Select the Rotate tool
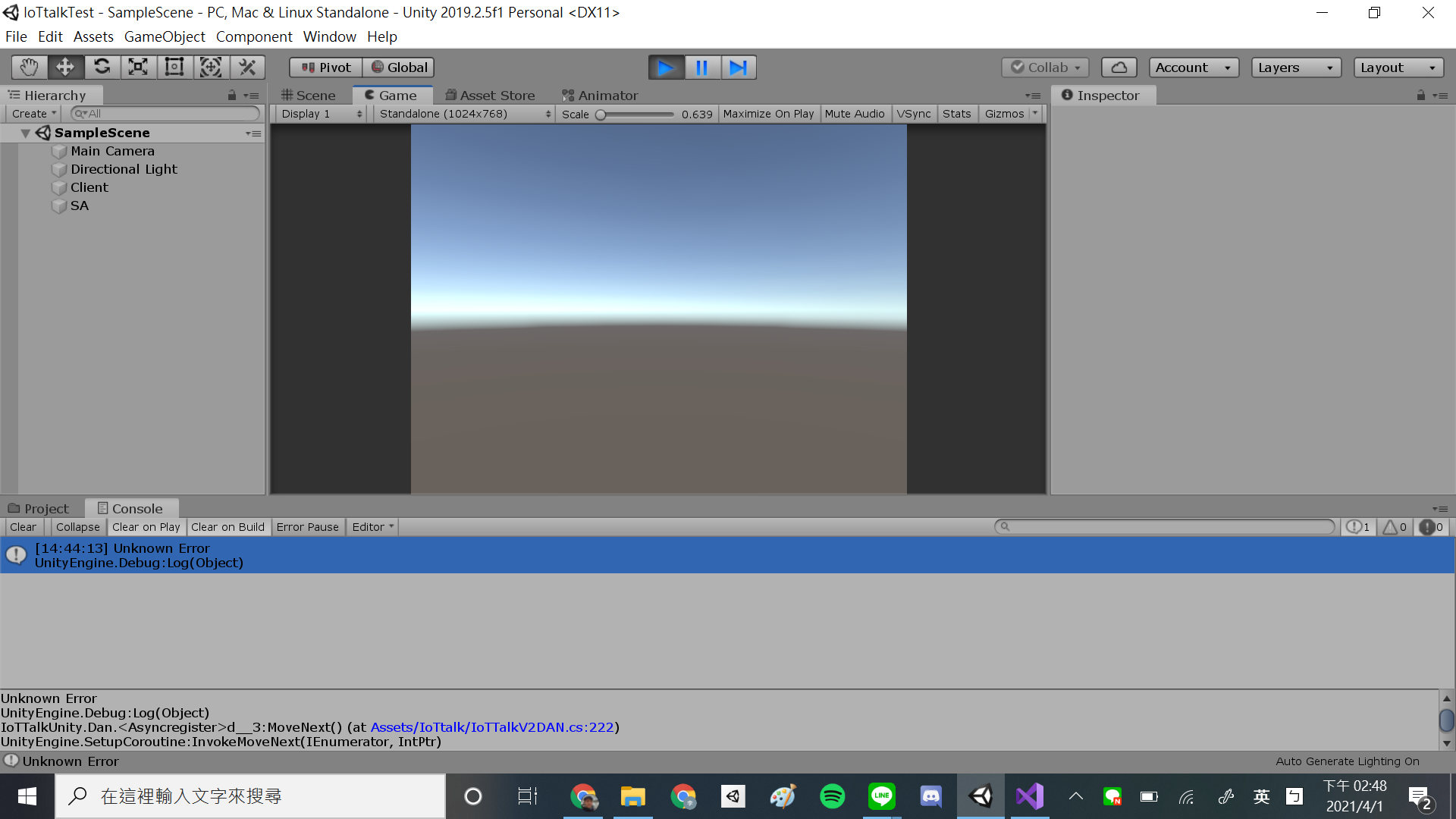Image resolution: width=1456 pixels, height=819 pixels. (x=102, y=67)
